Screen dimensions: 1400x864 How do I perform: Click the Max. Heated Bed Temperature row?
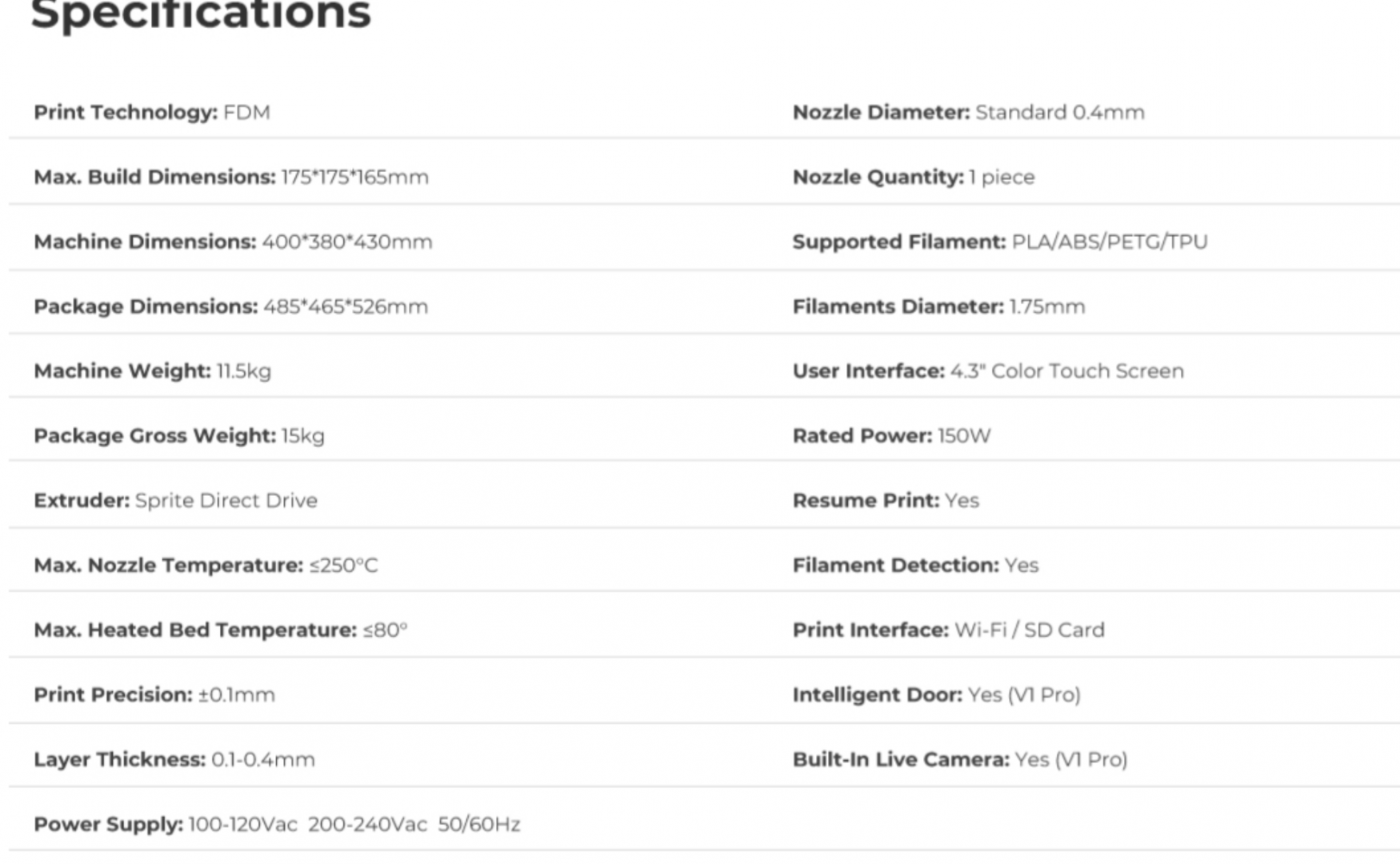pyautogui.click(x=220, y=630)
